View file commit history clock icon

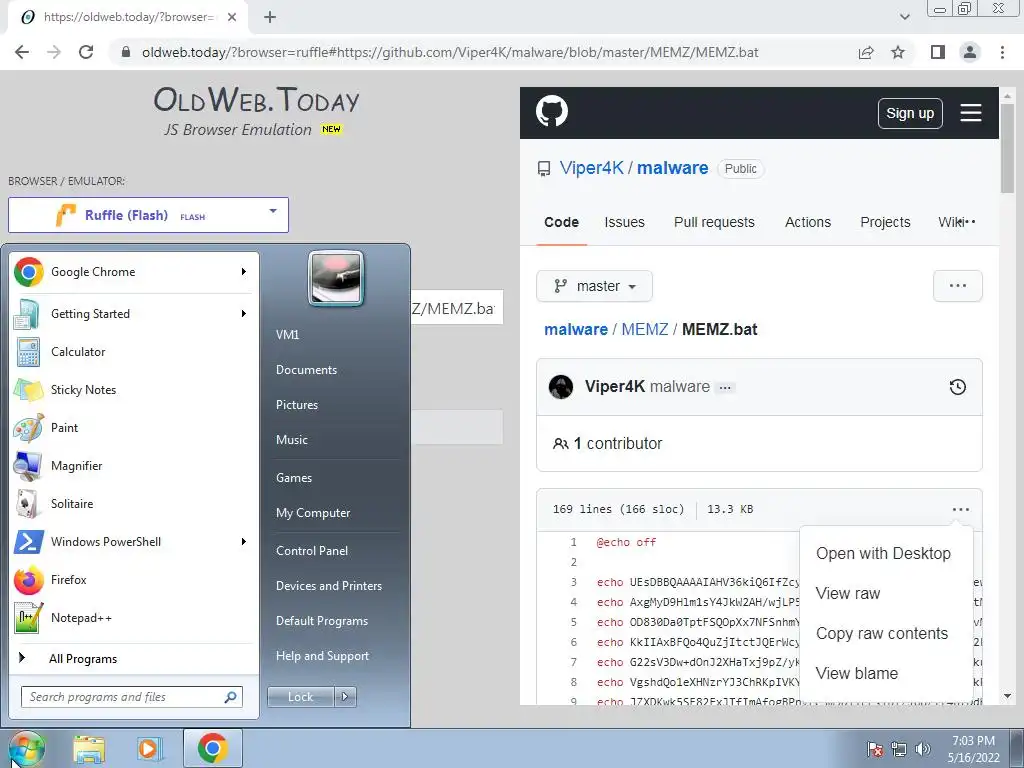pos(957,387)
